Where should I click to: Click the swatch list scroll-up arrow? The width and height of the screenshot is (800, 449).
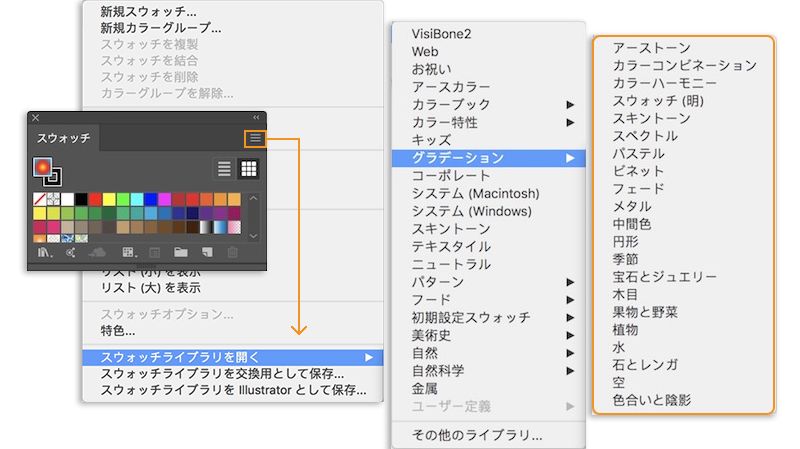click(x=254, y=198)
